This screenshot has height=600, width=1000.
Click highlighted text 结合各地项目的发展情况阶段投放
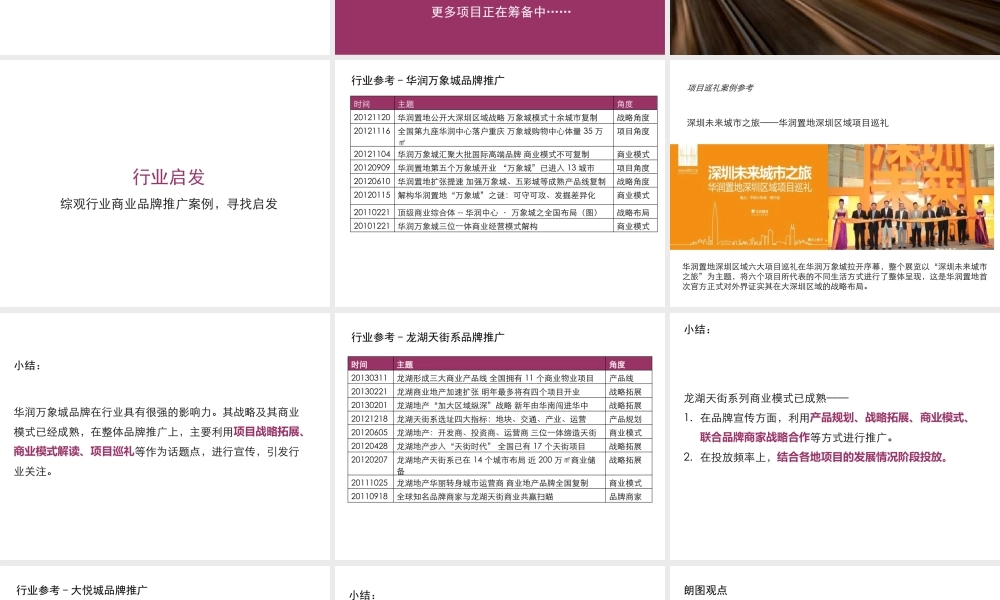click(861, 457)
